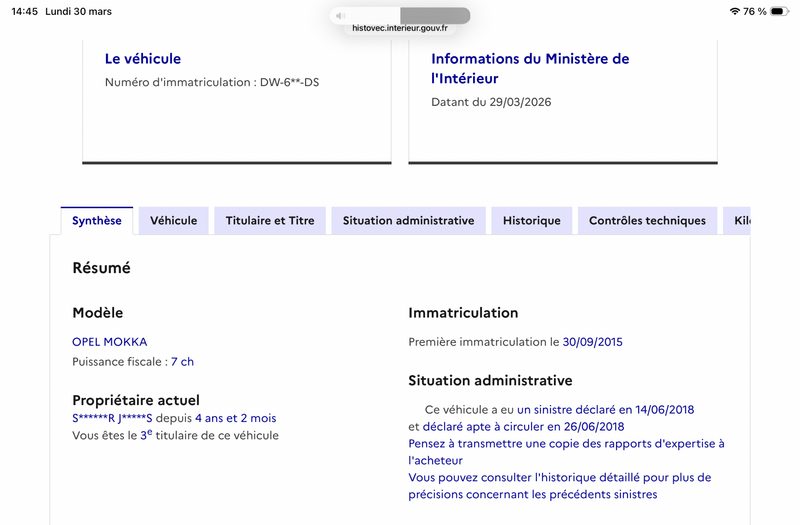800x525 pixels.
Task: Select the registration number DW-6**-DS text
Action: pyautogui.click(x=289, y=82)
